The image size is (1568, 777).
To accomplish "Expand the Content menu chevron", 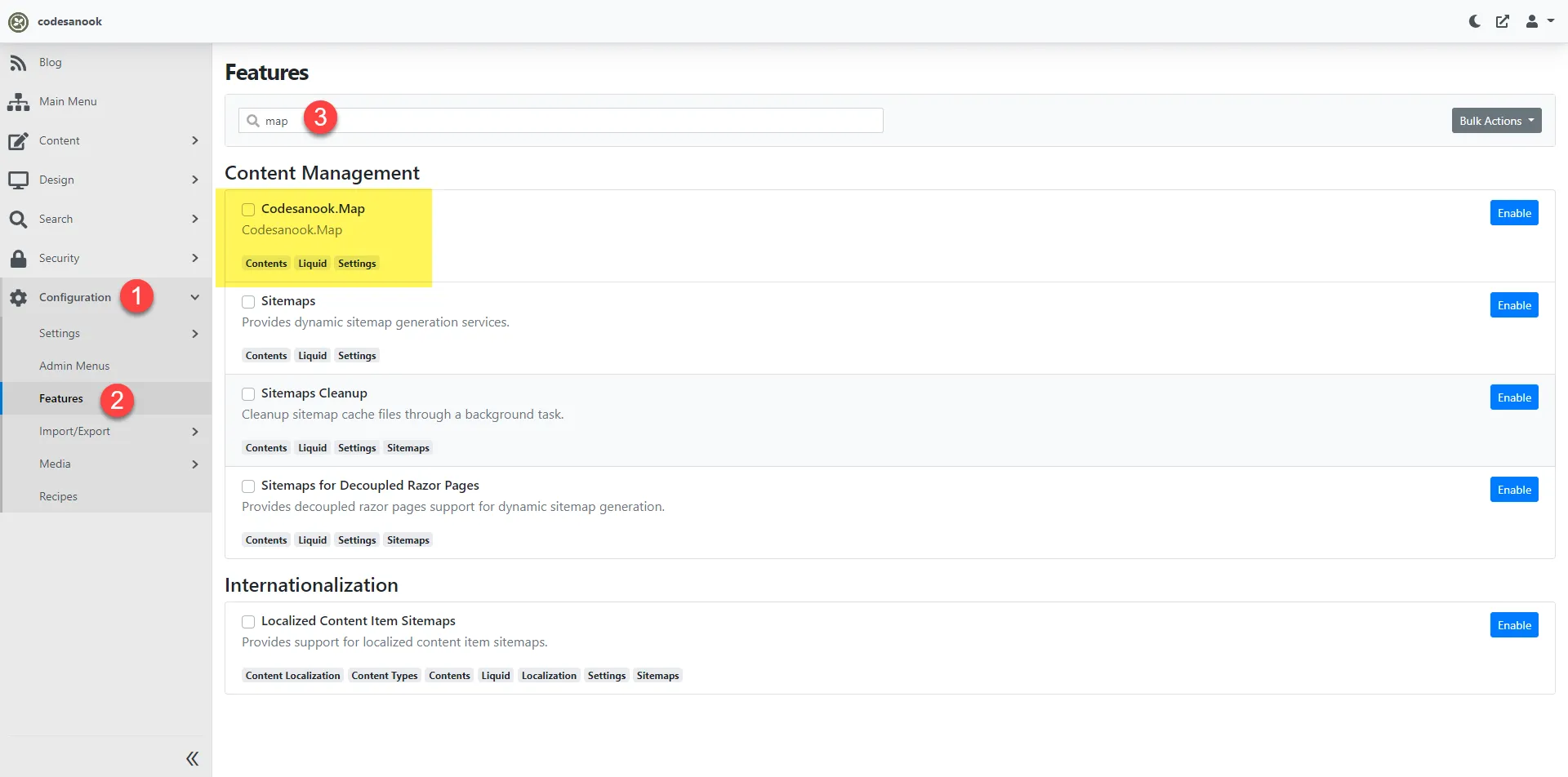I will pyautogui.click(x=194, y=141).
